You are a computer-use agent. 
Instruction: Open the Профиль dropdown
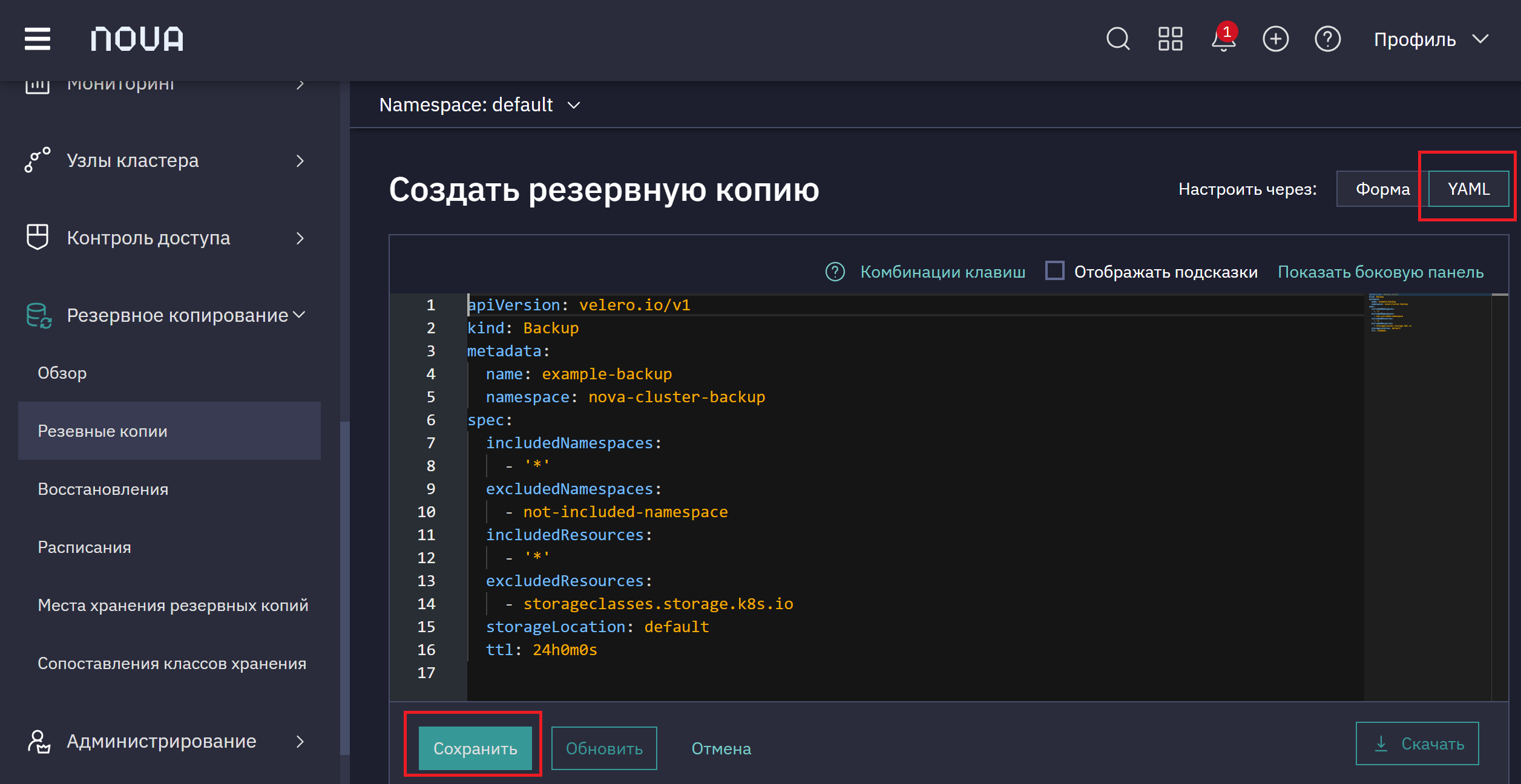click(x=1431, y=39)
